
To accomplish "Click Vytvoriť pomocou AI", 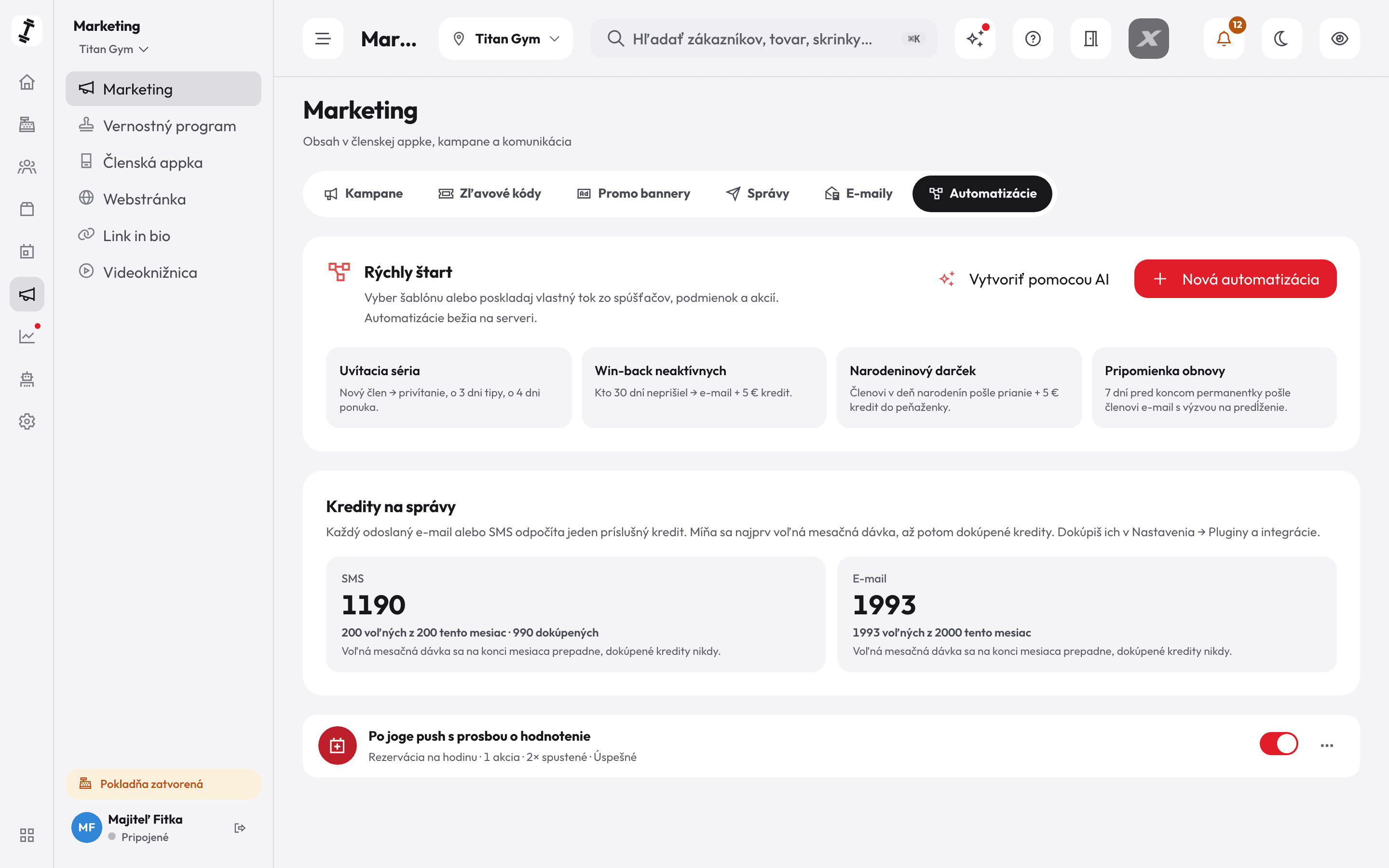I will coord(1024,279).
